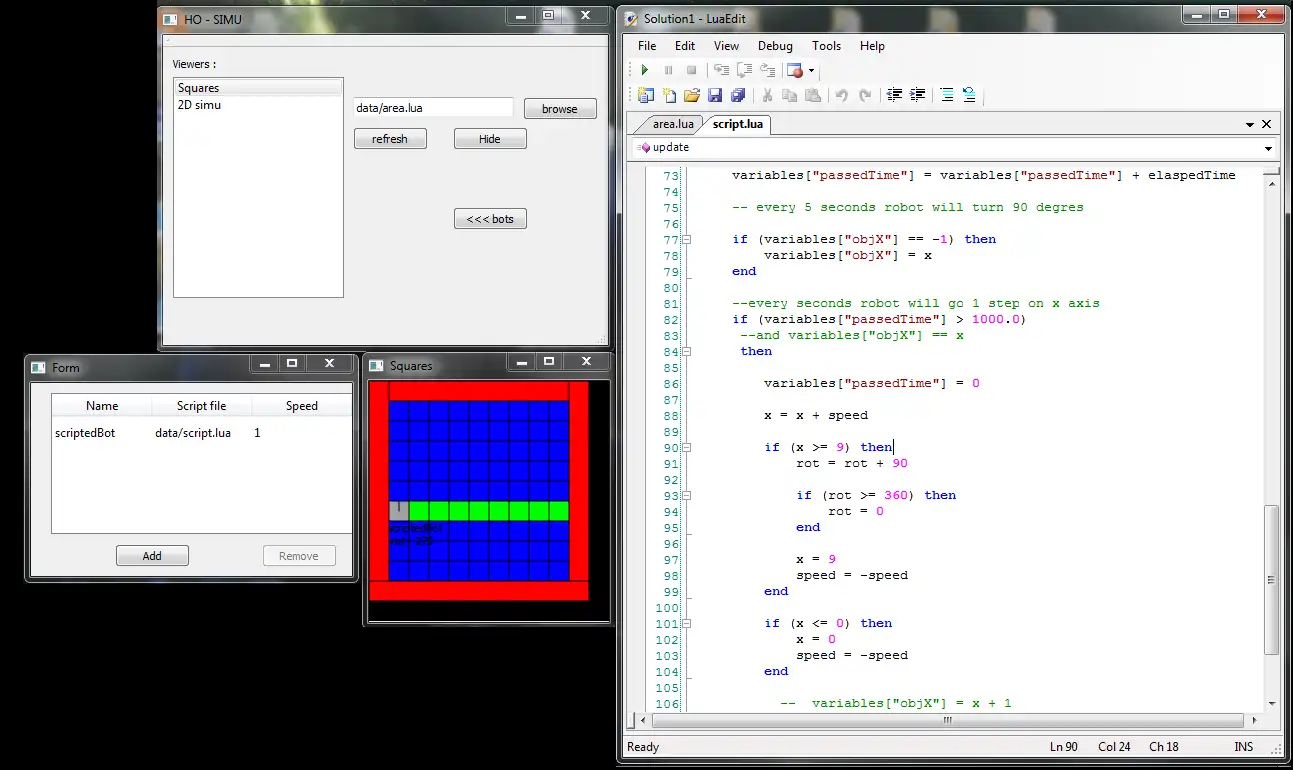The image size is (1293, 770).
Task: Click the editor's vertical scrollbar thumb
Action: (x=1271, y=580)
